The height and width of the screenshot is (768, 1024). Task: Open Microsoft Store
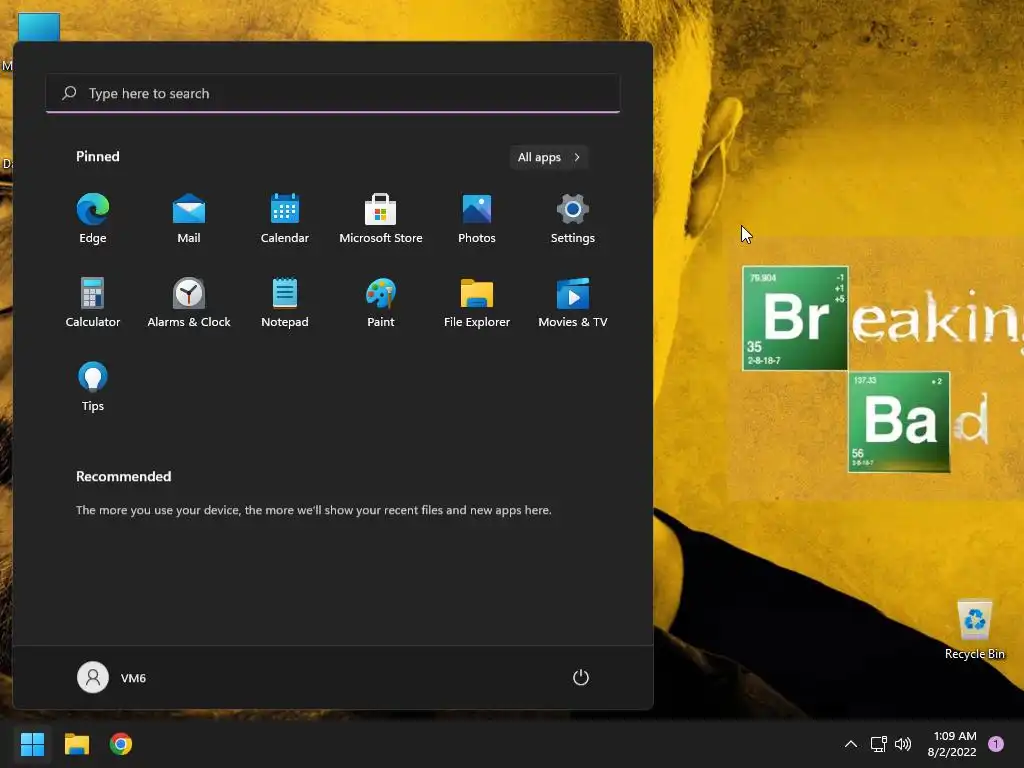(381, 219)
